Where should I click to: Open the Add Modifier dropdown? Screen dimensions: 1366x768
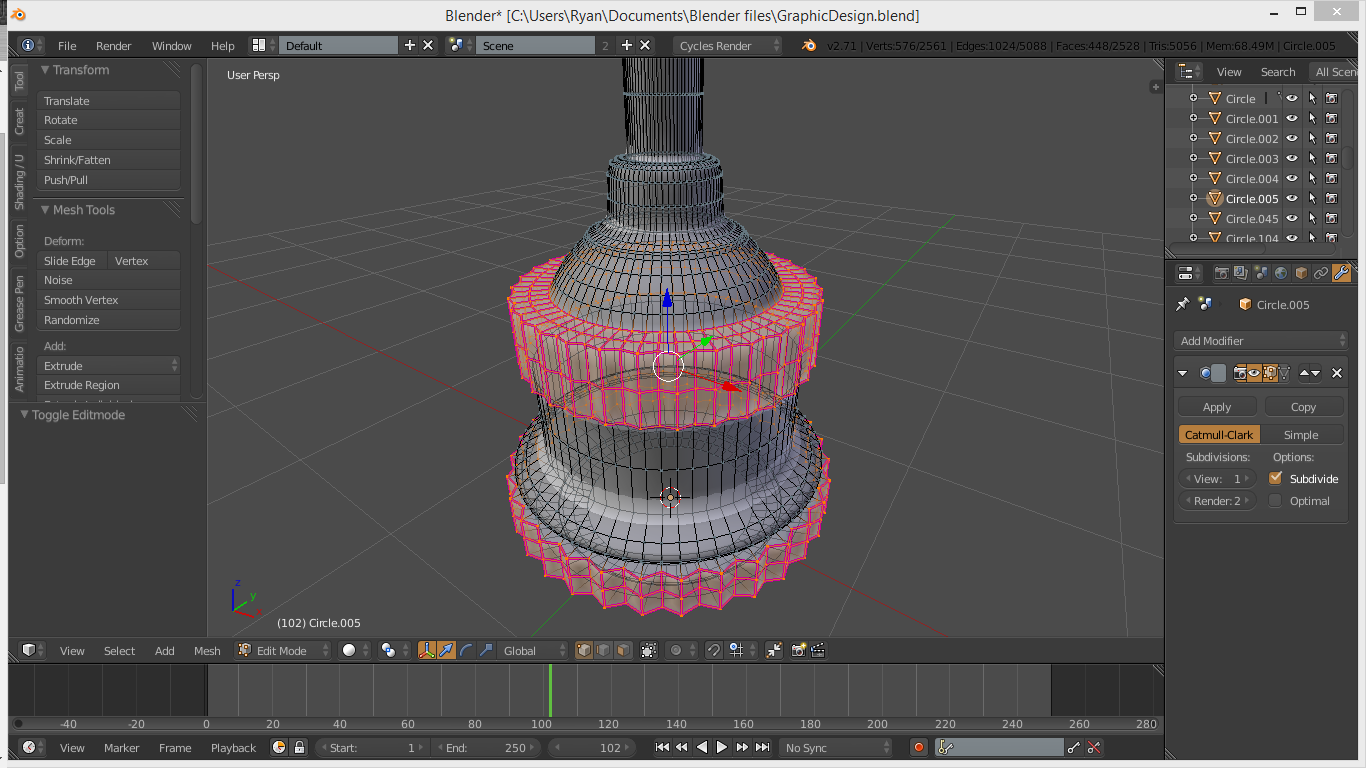(x=1262, y=340)
